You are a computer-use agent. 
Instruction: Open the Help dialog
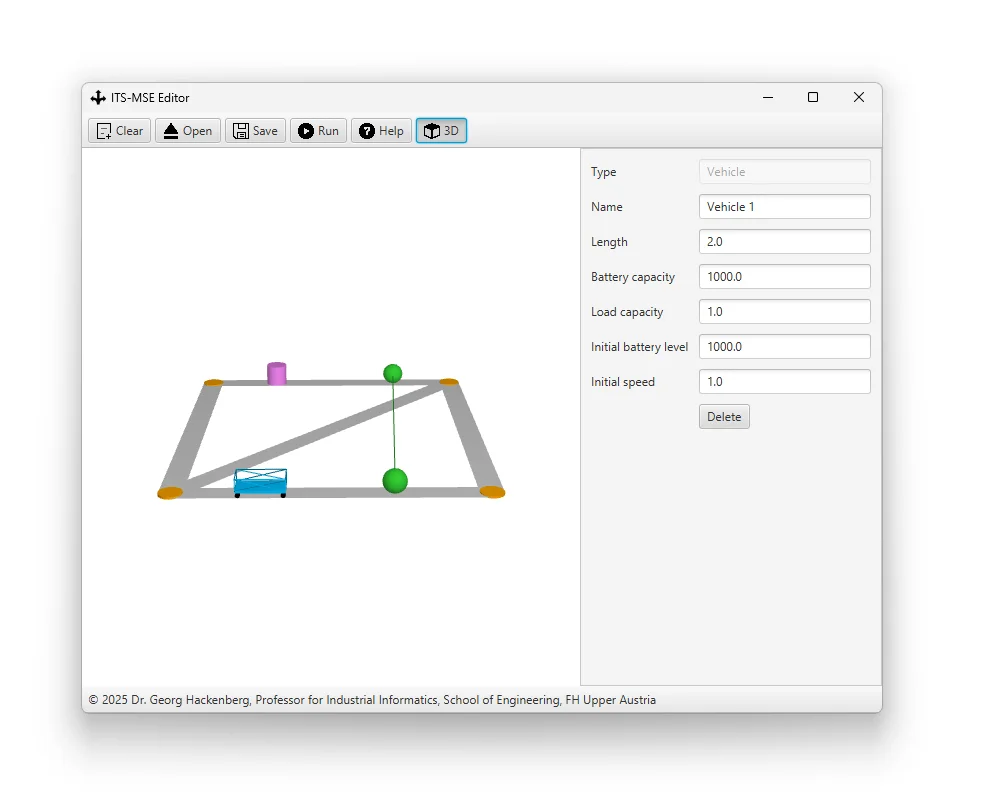(x=381, y=131)
